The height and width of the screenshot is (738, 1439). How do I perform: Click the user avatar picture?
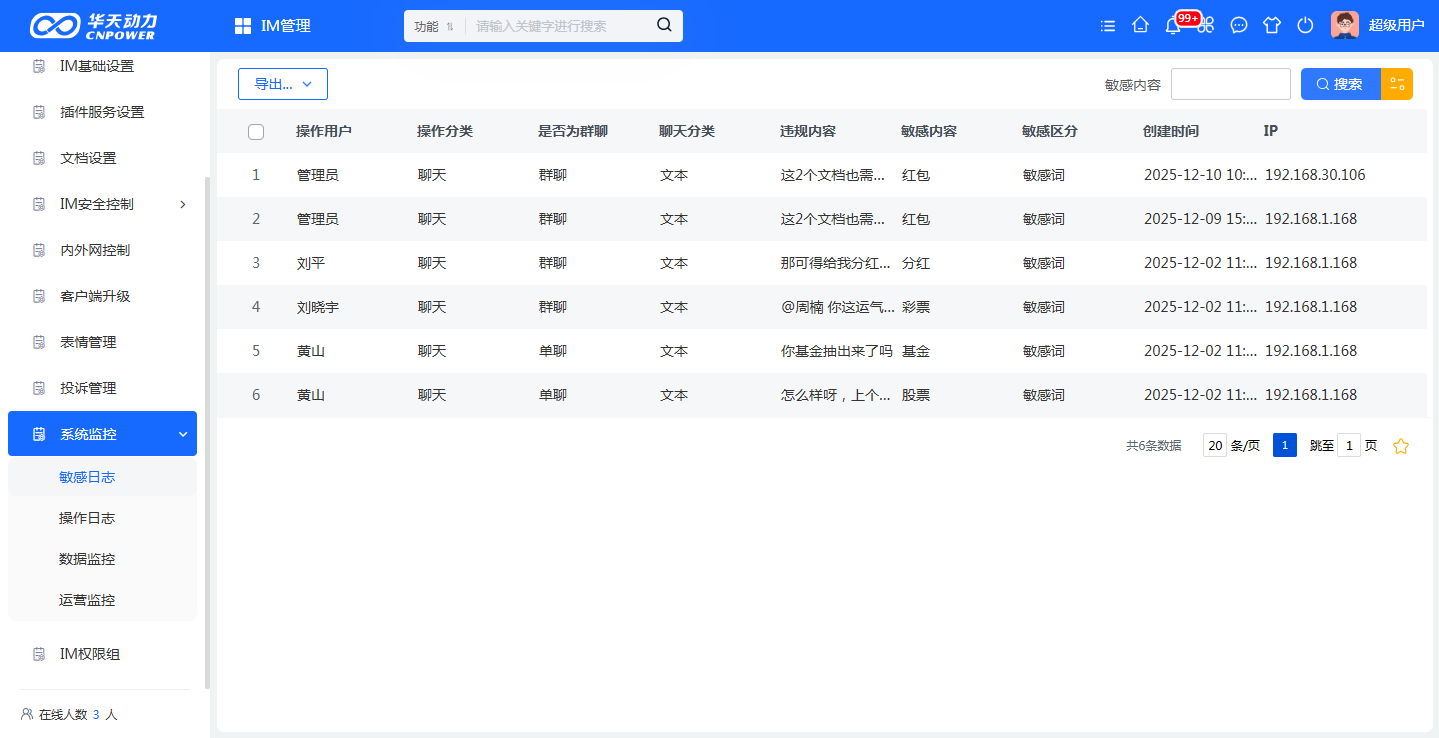click(x=1345, y=26)
